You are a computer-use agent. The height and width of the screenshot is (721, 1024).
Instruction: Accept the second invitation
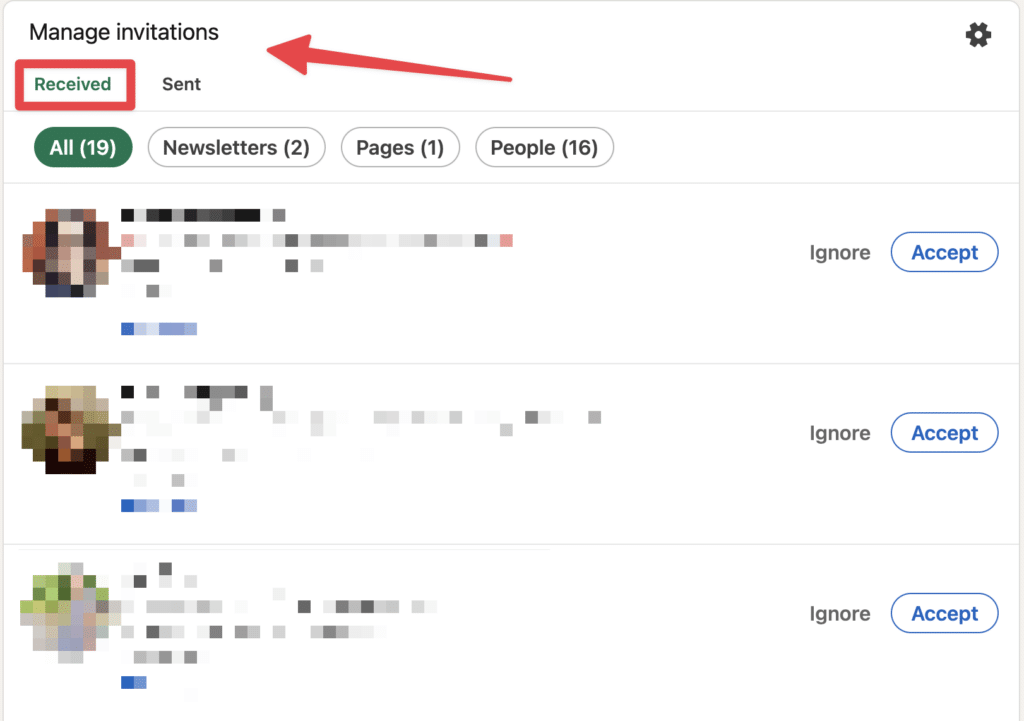[944, 432]
